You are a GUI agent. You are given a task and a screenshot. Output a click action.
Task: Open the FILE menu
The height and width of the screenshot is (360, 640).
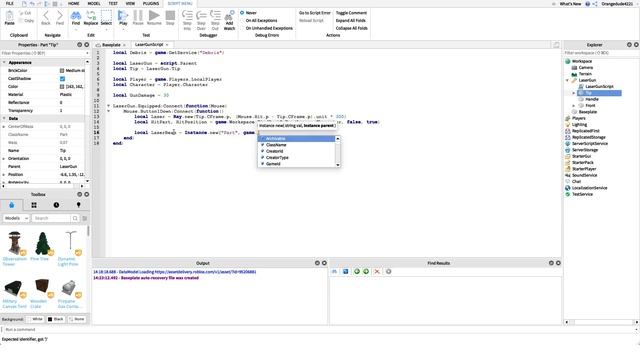pos(9,3)
